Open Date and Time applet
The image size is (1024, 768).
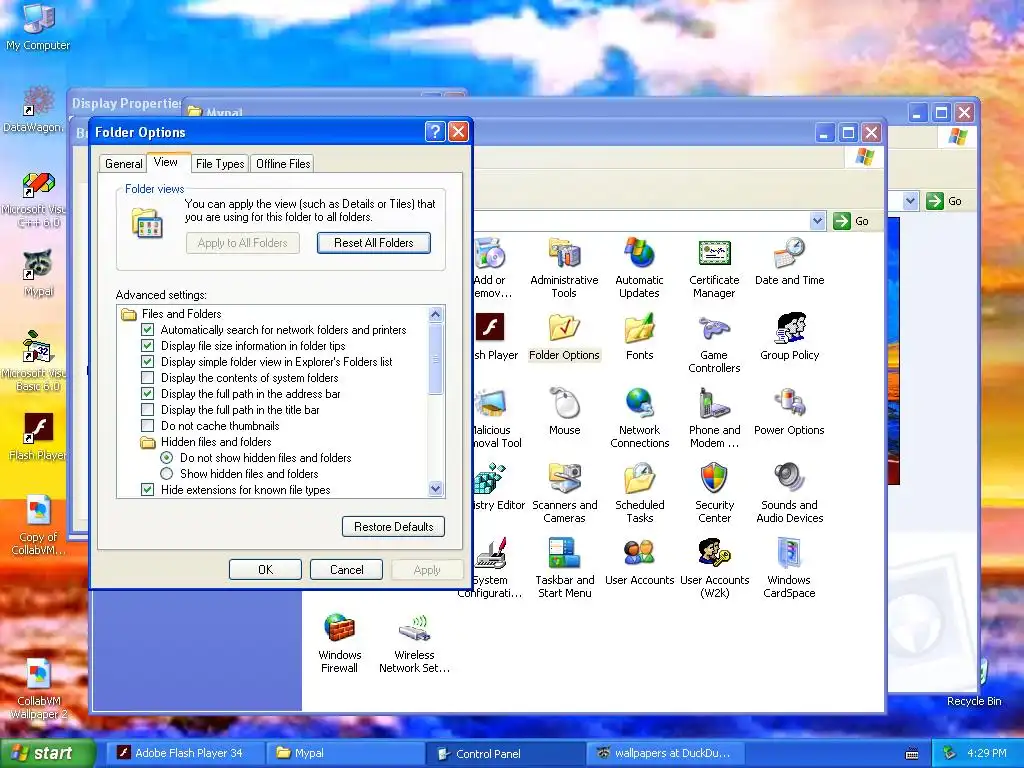(x=789, y=263)
